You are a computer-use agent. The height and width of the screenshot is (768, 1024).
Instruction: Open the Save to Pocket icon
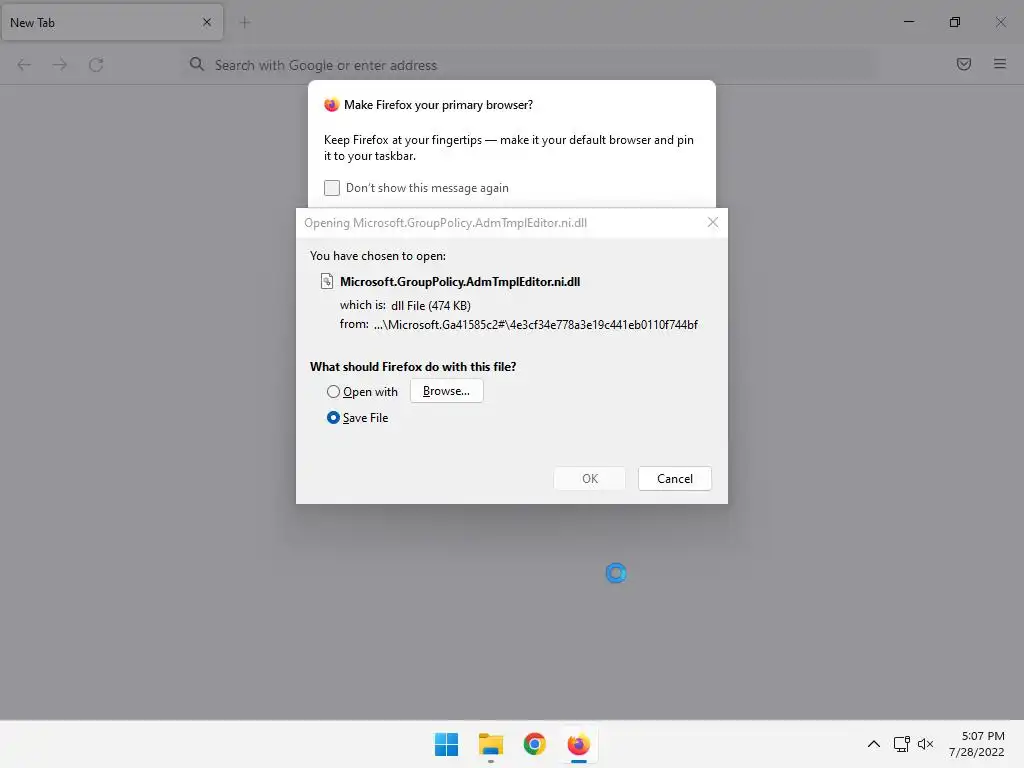point(964,64)
